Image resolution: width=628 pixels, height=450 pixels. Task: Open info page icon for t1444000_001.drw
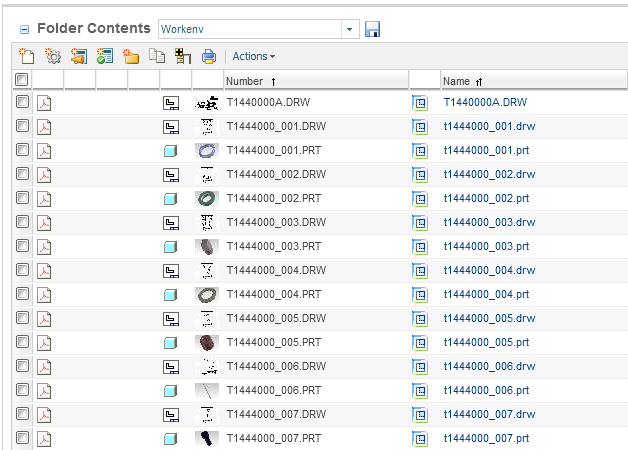(x=420, y=127)
